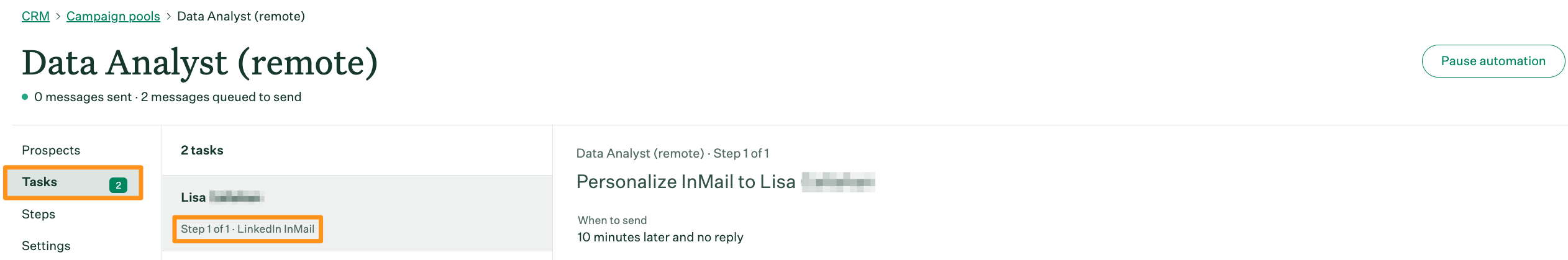Click the When to send label
1568x260 pixels.
(x=612, y=220)
